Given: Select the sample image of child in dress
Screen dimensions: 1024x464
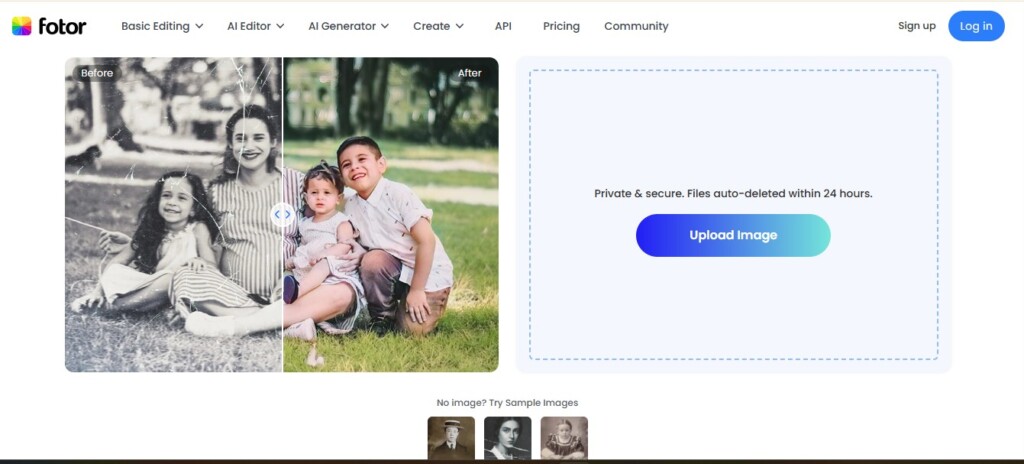Looking at the screenshot, I should pos(564,438).
